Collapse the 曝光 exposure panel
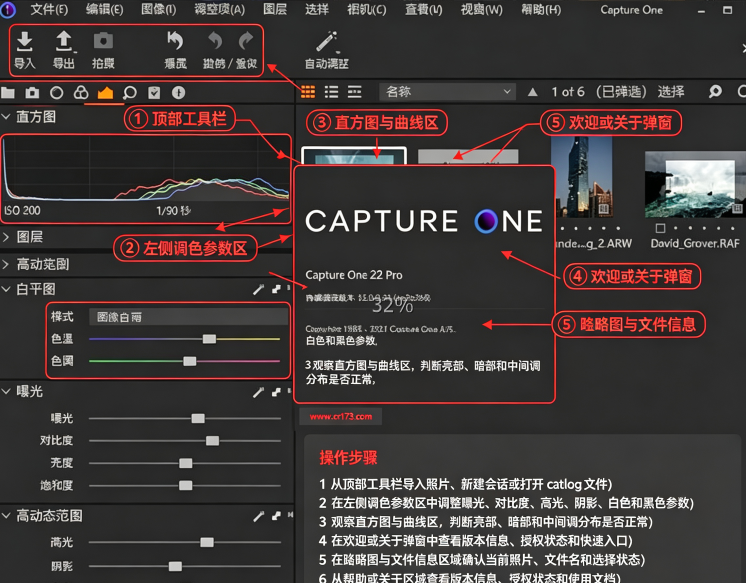This screenshot has width=746, height=583. click(6, 391)
